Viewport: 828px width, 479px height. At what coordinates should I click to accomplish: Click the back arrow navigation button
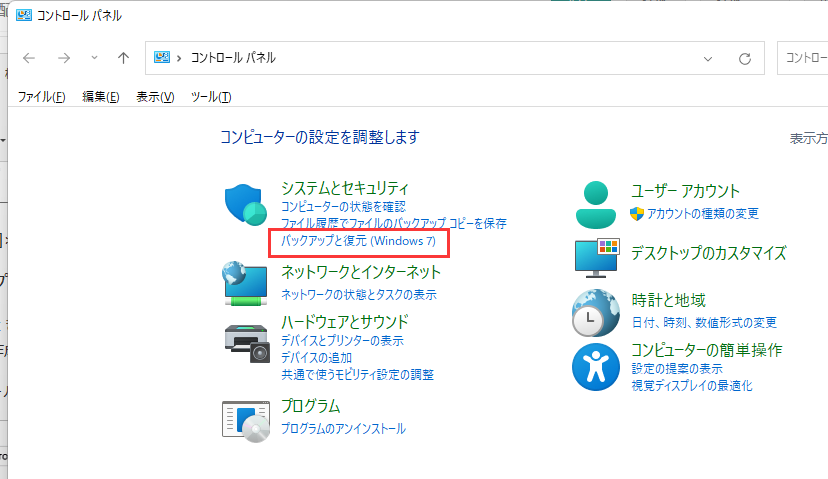pos(29,58)
